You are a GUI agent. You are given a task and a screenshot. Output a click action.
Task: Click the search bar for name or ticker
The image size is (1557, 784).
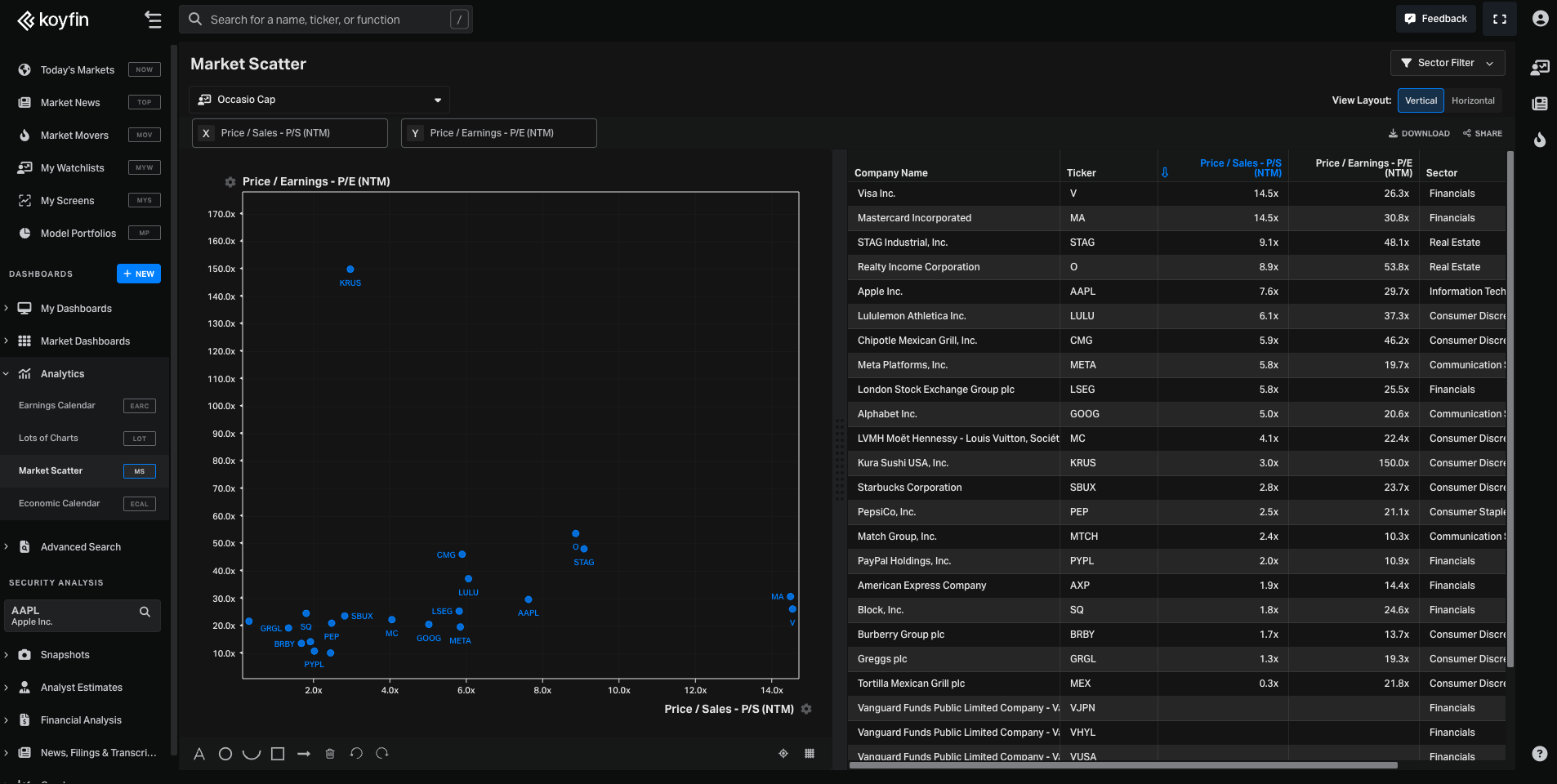pyautogui.click(x=326, y=20)
